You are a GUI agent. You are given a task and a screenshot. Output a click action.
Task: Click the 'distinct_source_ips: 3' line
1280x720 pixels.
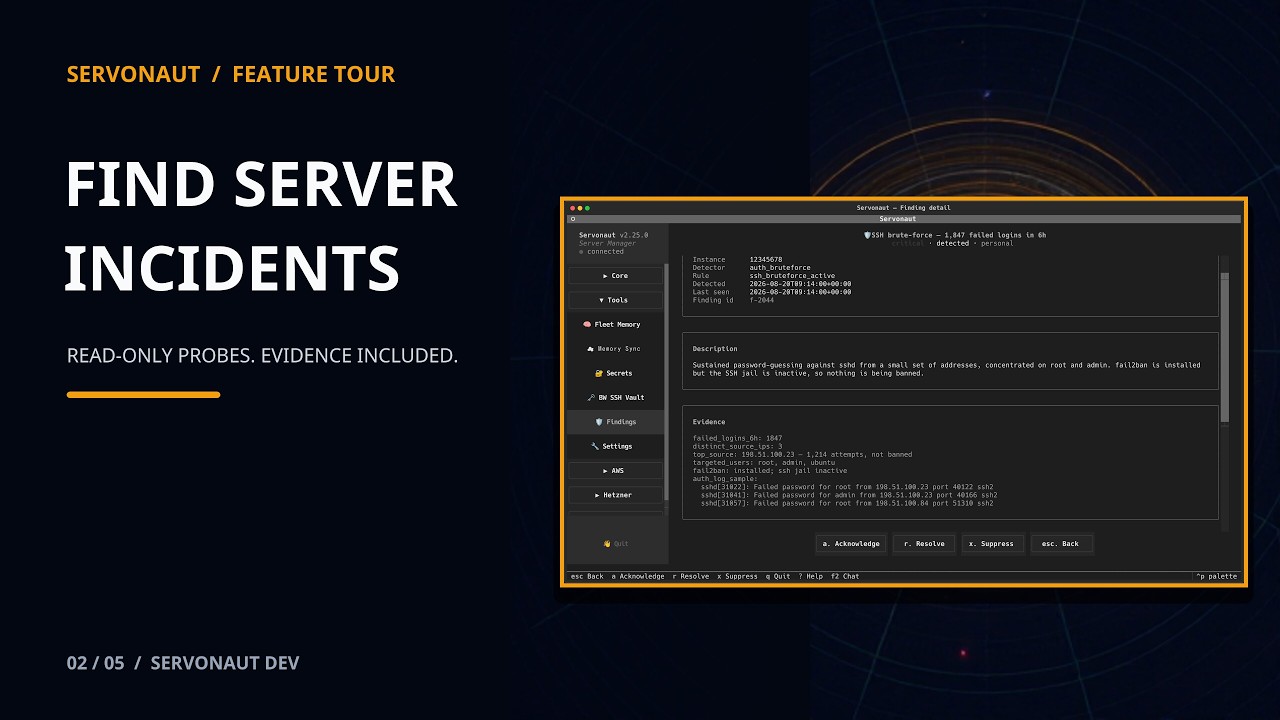pyautogui.click(x=737, y=446)
